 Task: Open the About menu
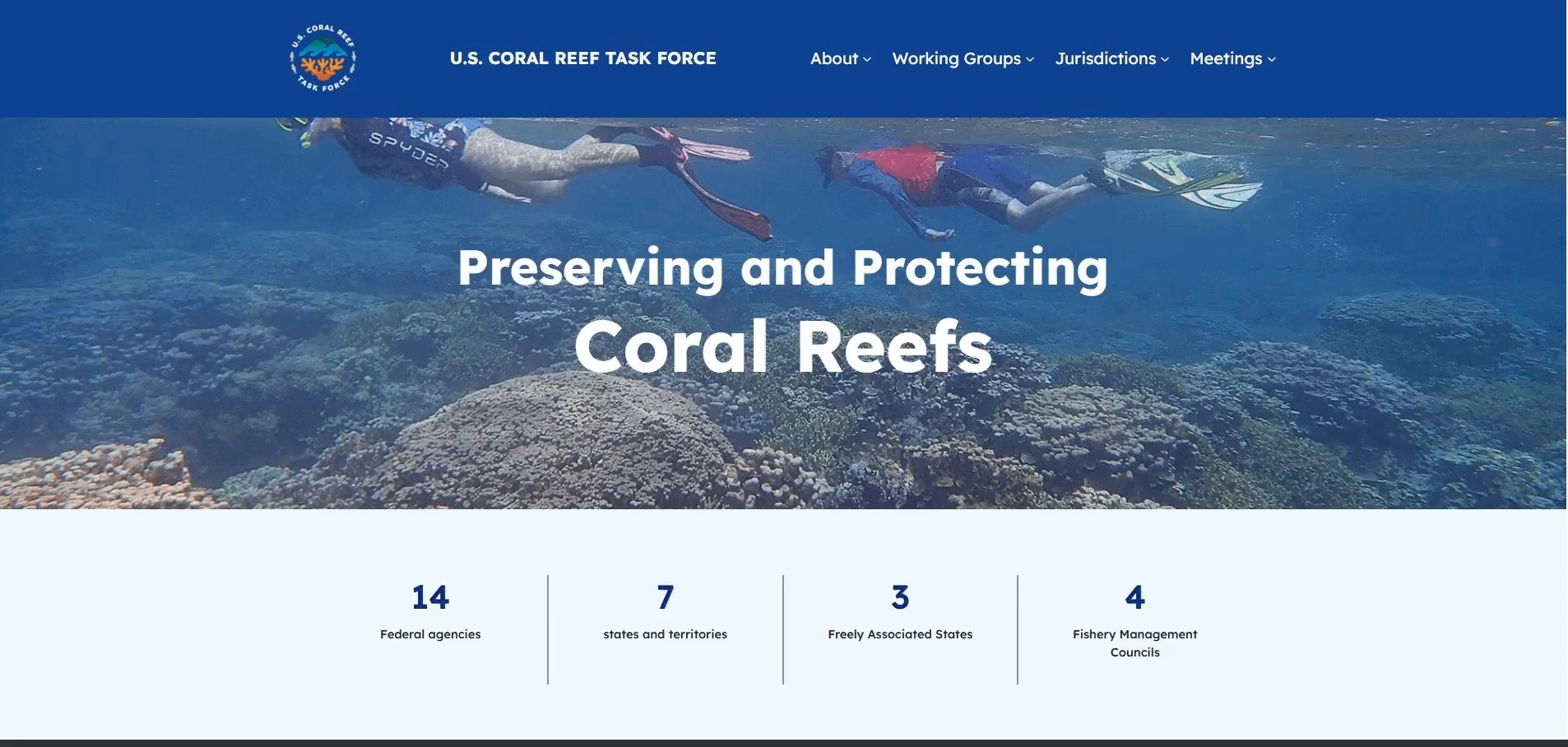point(833,58)
